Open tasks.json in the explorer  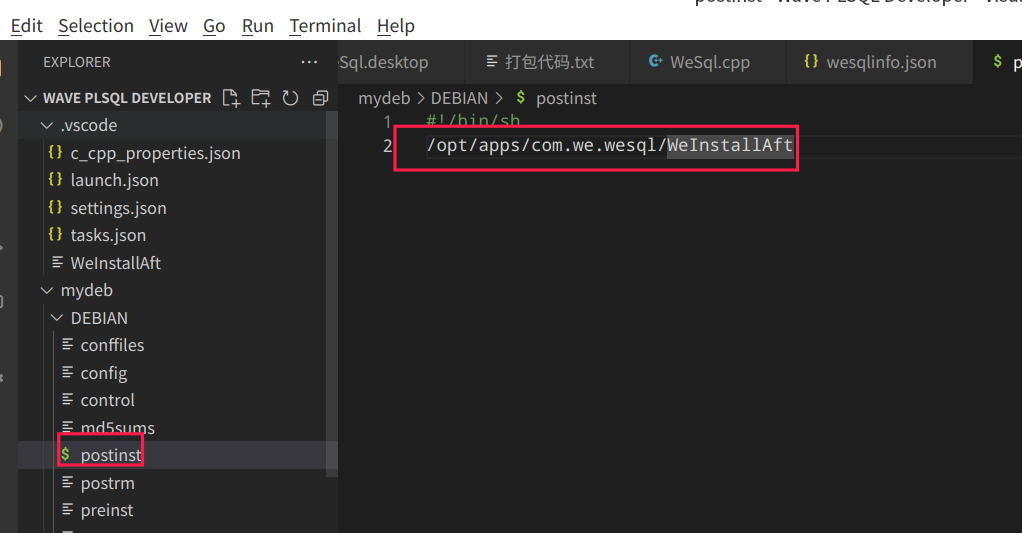click(x=108, y=235)
